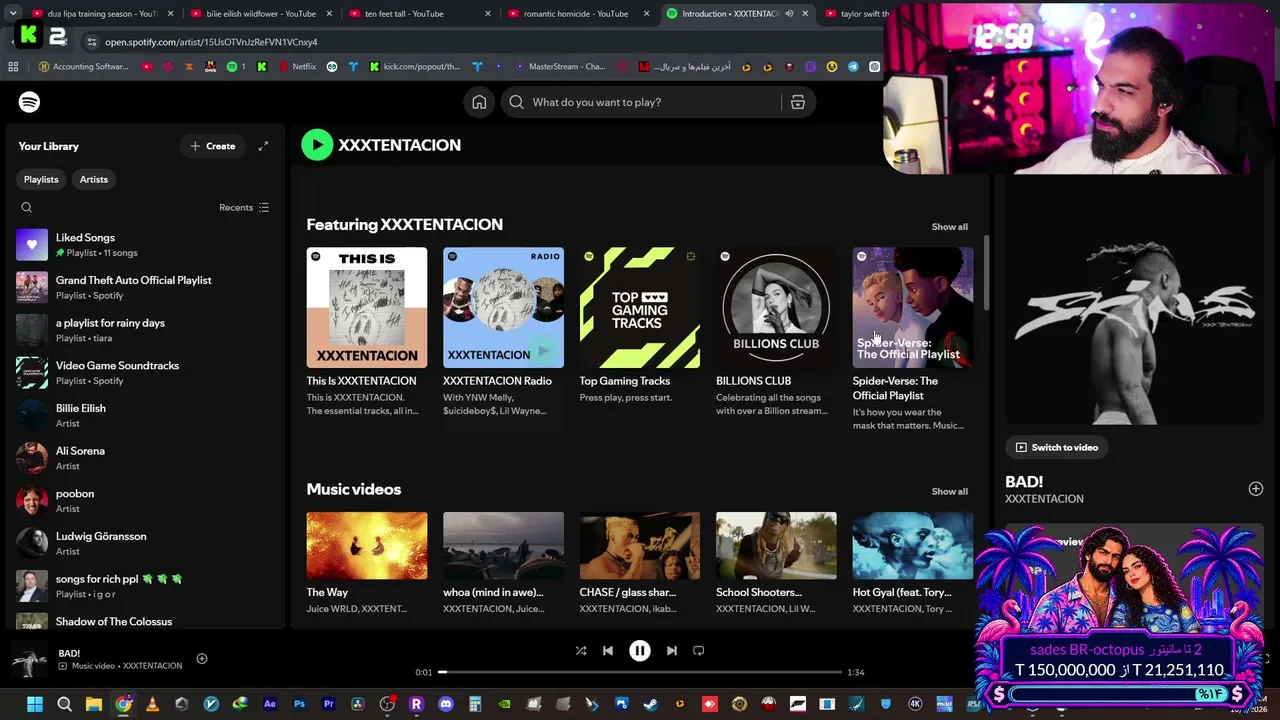Open the Browse icon in search bar
Image resolution: width=1280 pixels, height=720 pixels.
(797, 102)
